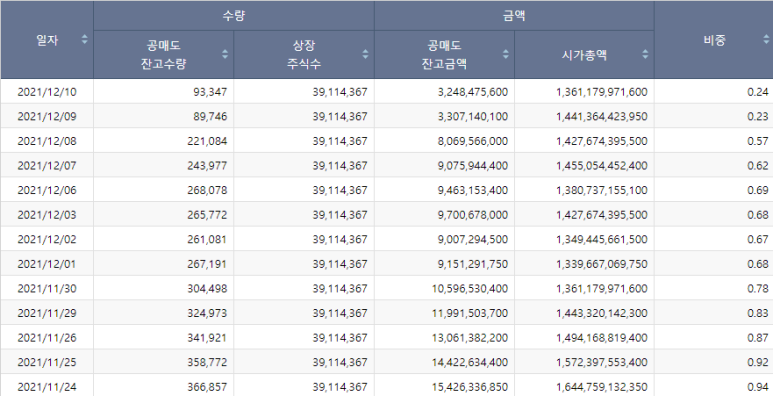Click market cap 1,380,737,155,100
Screen dimensions: 773x396
click(x=602, y=190)
